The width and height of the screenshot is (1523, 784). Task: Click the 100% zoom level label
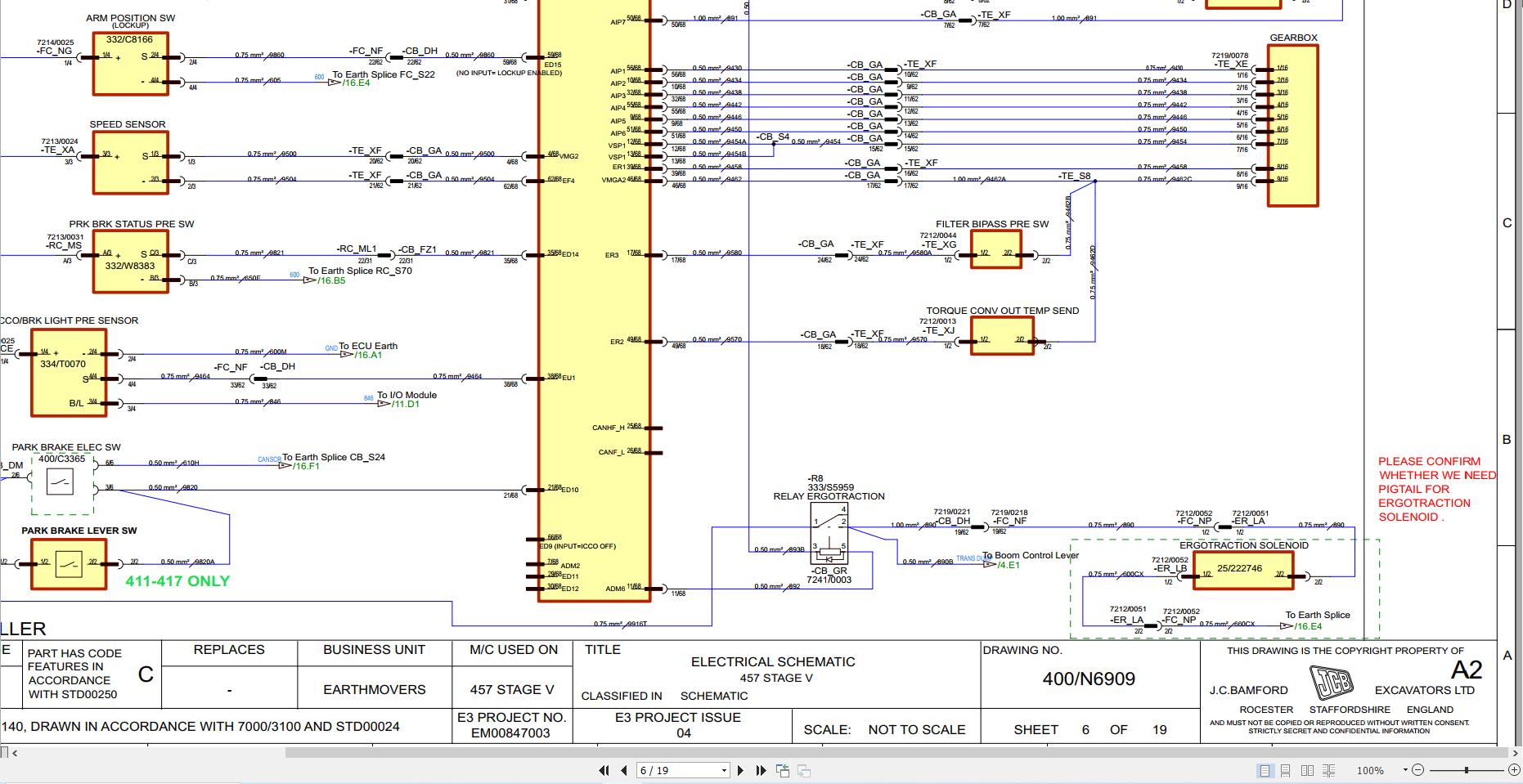point(1370,770)
